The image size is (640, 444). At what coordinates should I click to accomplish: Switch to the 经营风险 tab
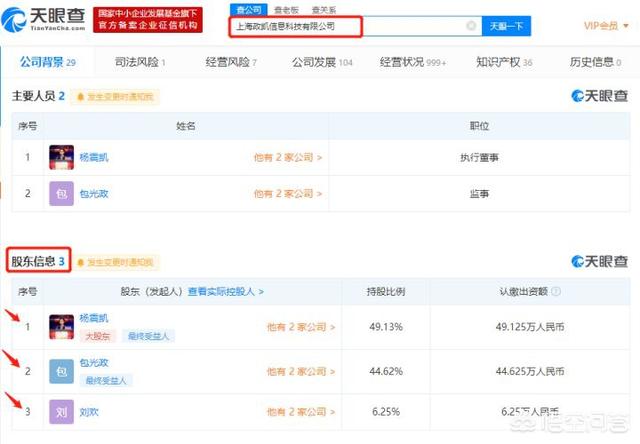(x=231, y=62)
